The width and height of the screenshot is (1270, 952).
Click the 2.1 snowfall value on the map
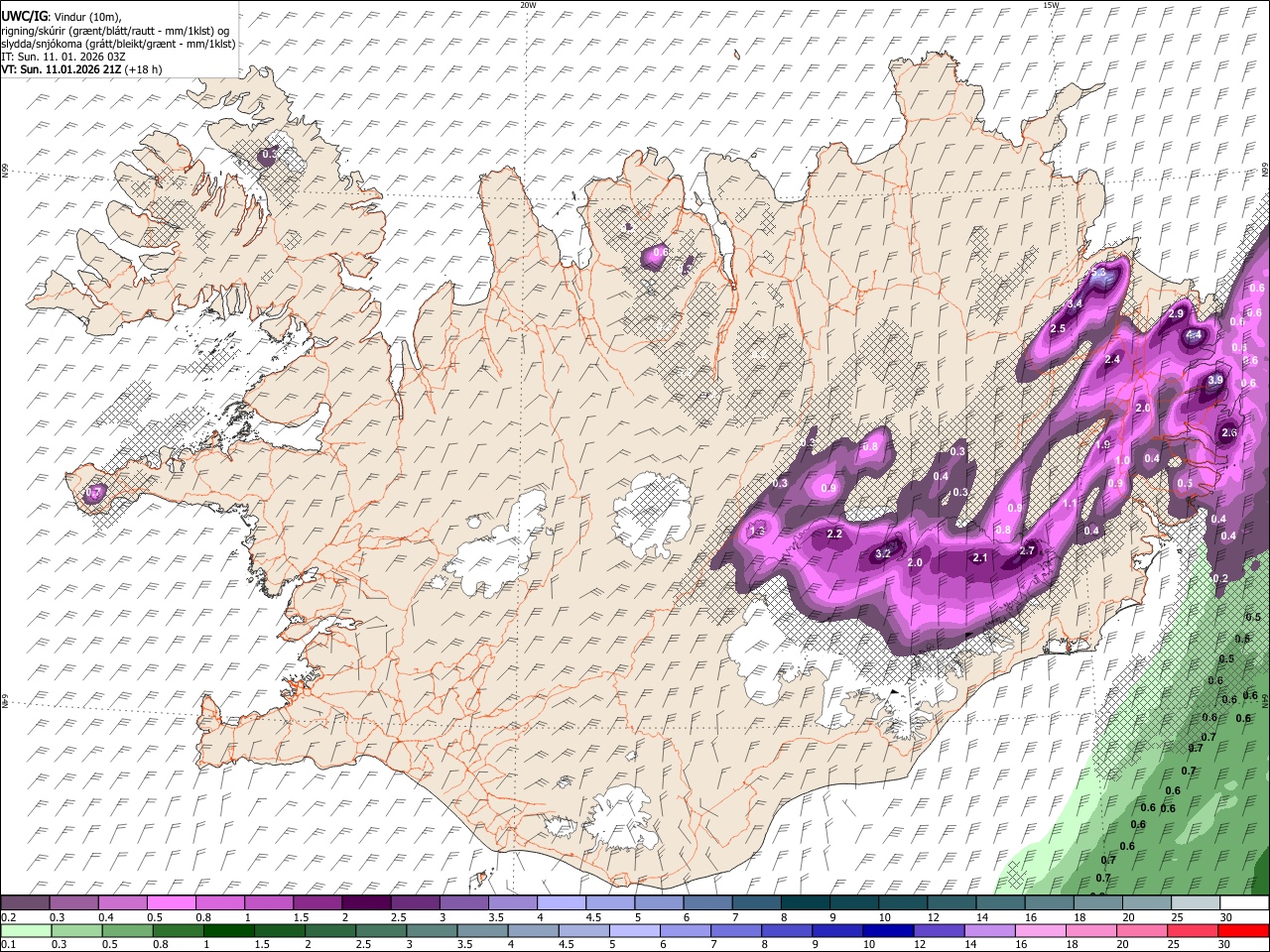980,557
